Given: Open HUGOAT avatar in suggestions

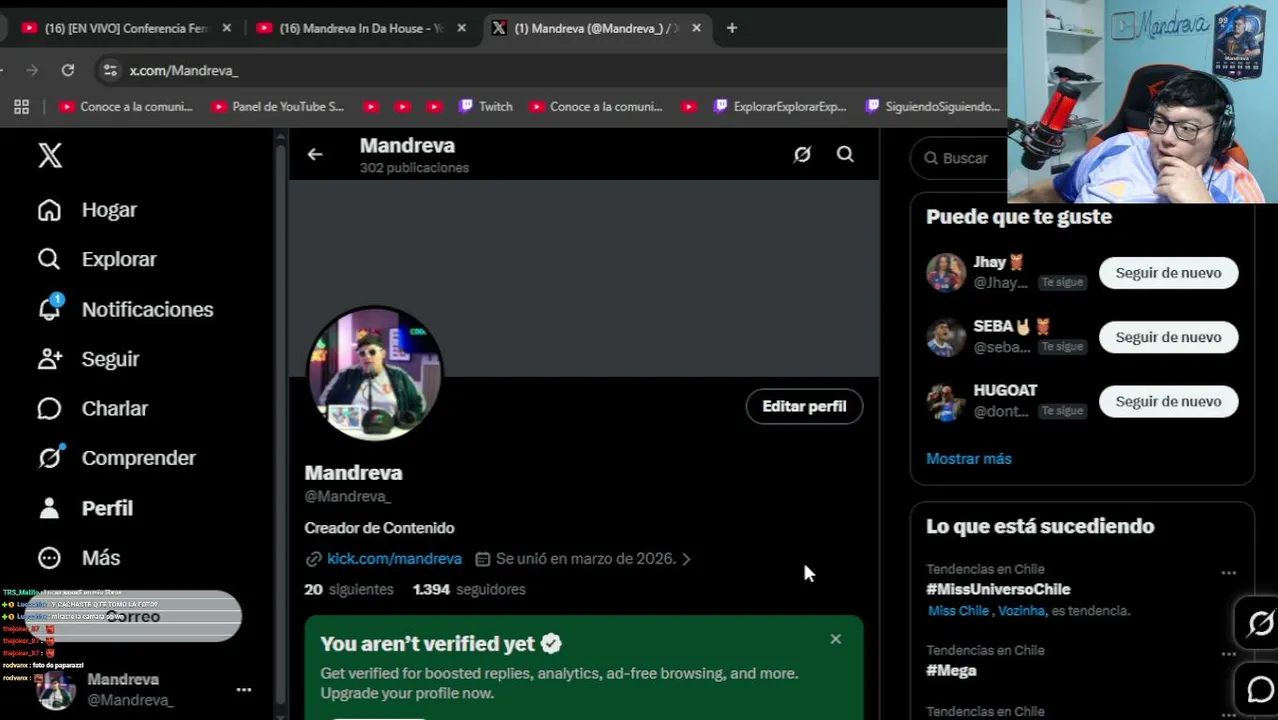Looking at the screenshot, I should click(945, 401).
